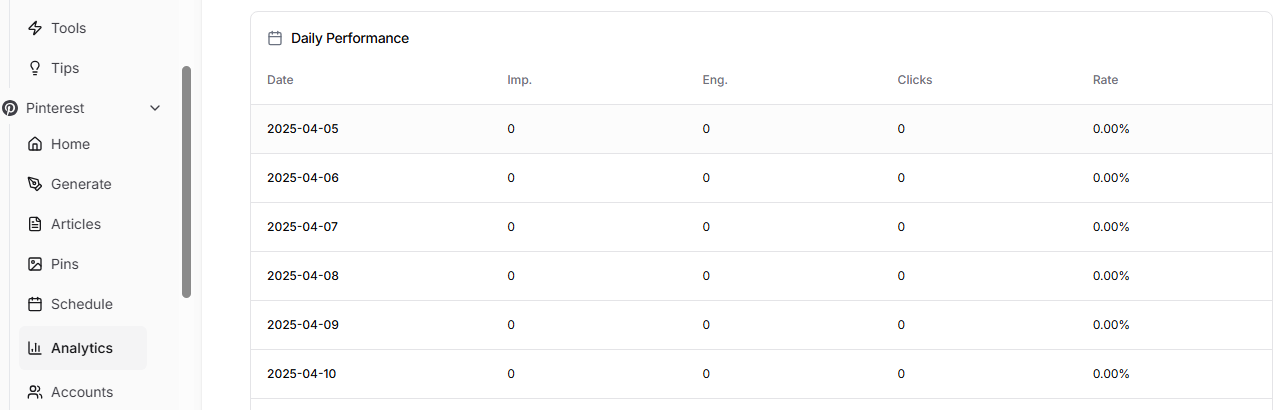This screenshot has height=410, width=1280.
Task: Click the Schedule calendar icon in sidebar
Action: click(x=35, y=304)
